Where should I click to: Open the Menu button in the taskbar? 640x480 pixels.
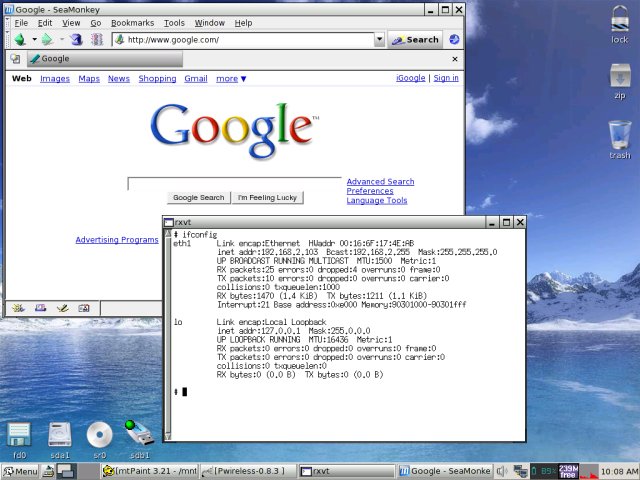click(20, 471)
